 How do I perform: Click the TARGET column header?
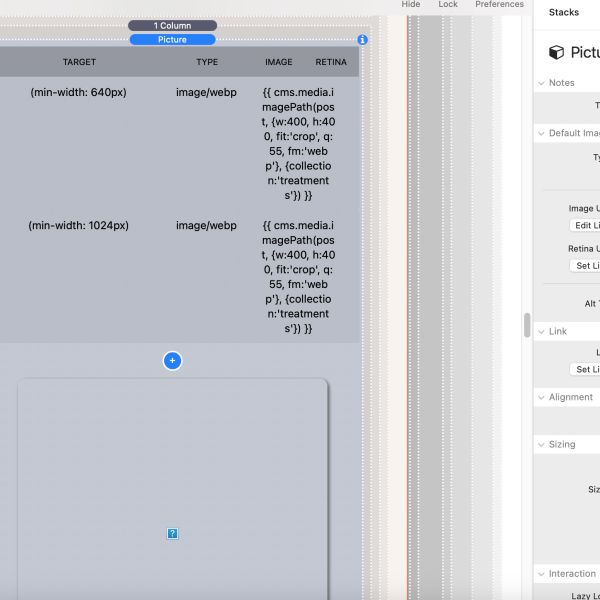[79, 62]
